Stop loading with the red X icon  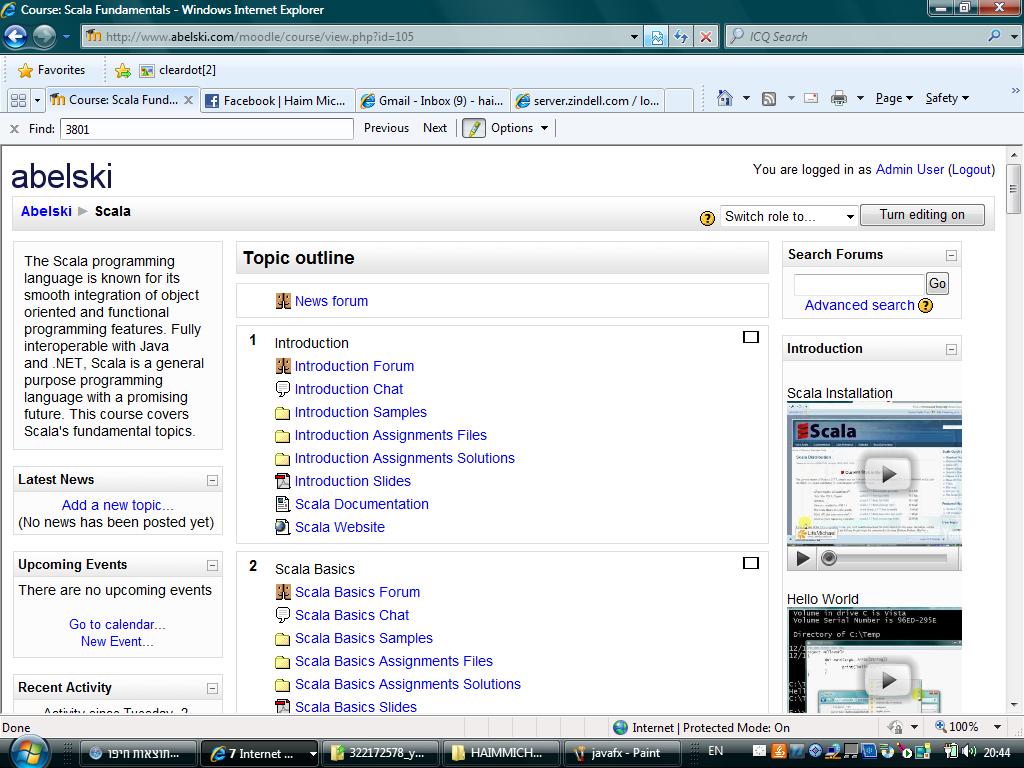706,37
